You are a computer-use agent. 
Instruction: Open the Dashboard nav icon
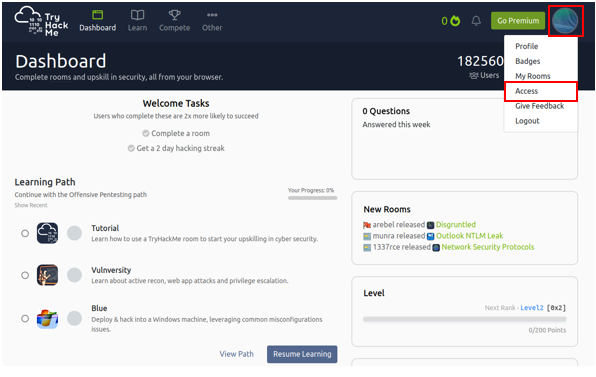pyautogui.click(x=98, y=15)
